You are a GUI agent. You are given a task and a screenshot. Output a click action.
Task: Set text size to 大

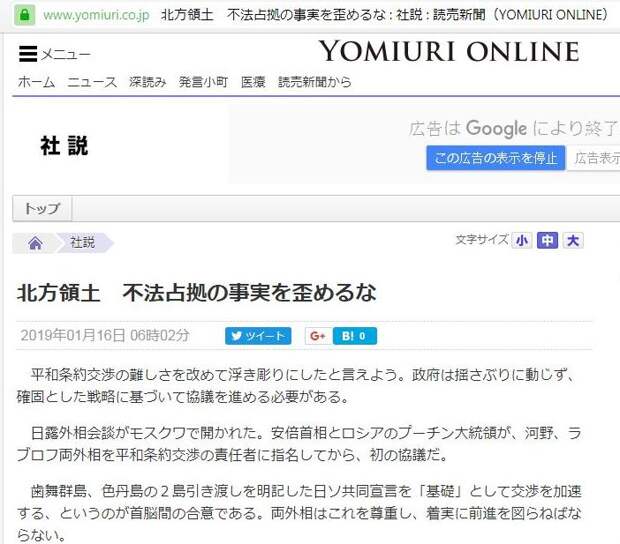click(573, 240)
